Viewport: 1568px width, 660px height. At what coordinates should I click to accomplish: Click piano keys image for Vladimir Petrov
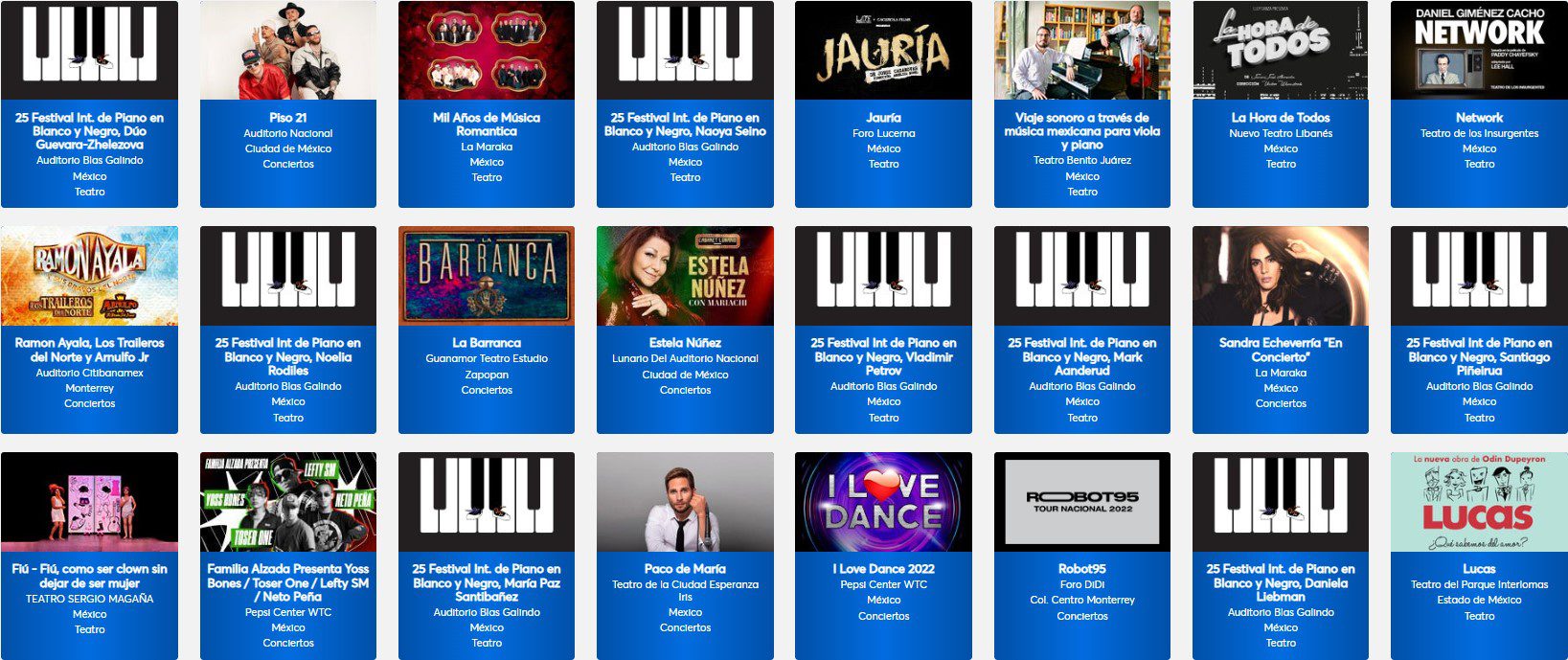tap(883, 276)
